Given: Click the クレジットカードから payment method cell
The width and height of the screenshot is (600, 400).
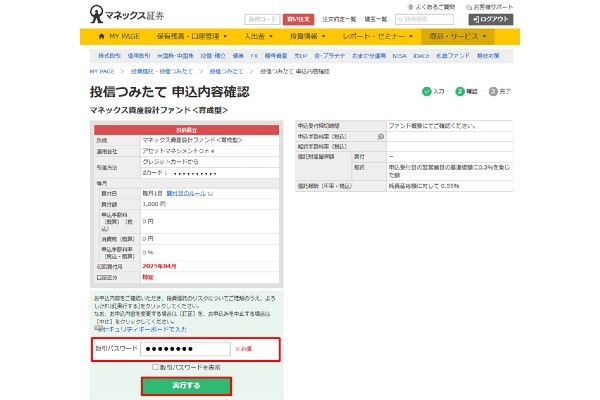Looking at the screenshot, I should [209, 162].
